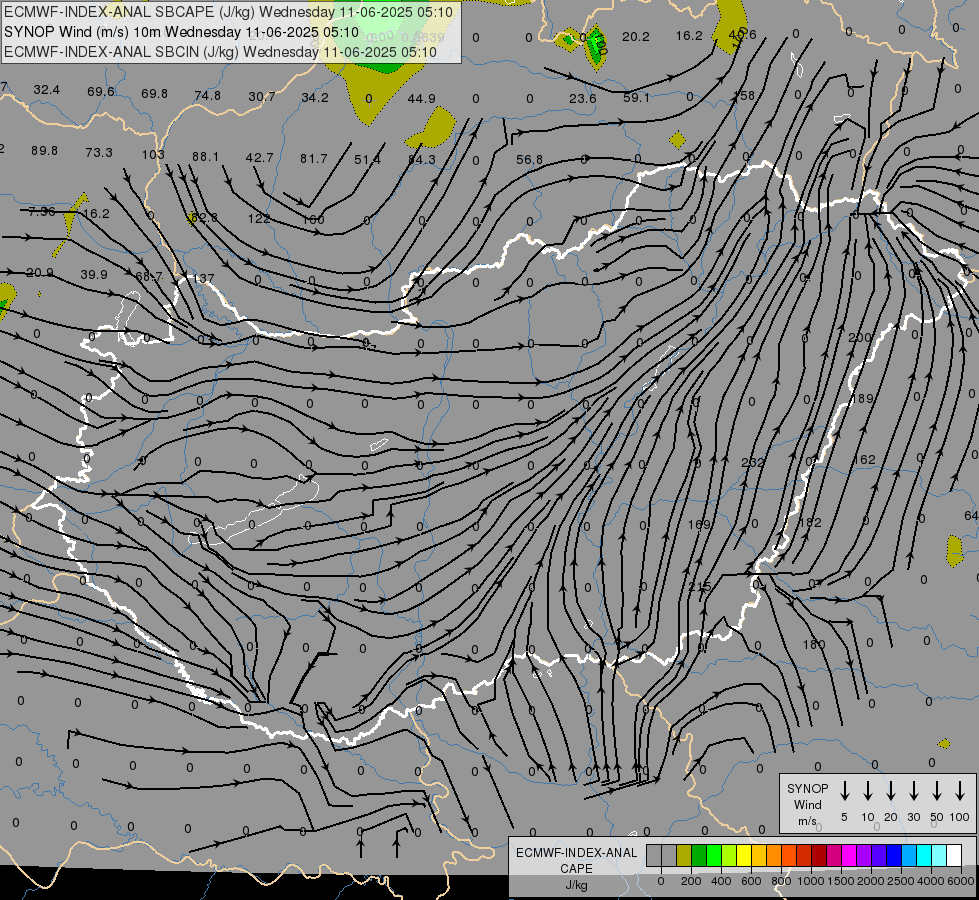
Task: Click the map value '32.4'
Action: coord(47,90)
